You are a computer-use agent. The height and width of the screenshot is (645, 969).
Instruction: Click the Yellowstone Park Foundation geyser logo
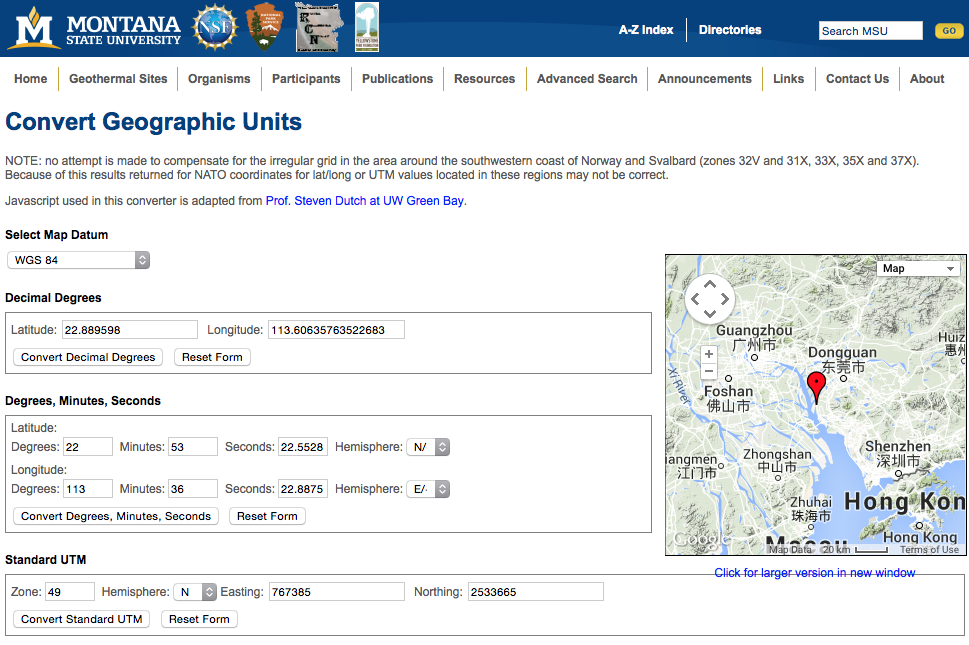[367, 27]
